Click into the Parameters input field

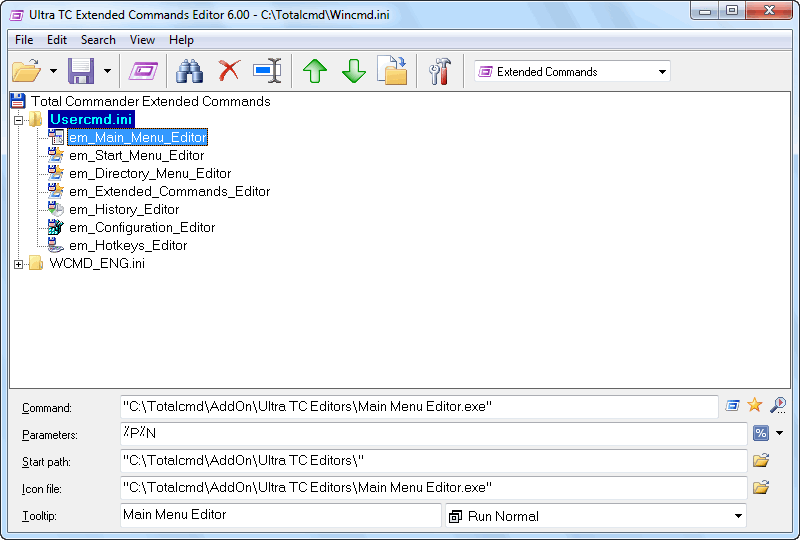pos(434,434)
